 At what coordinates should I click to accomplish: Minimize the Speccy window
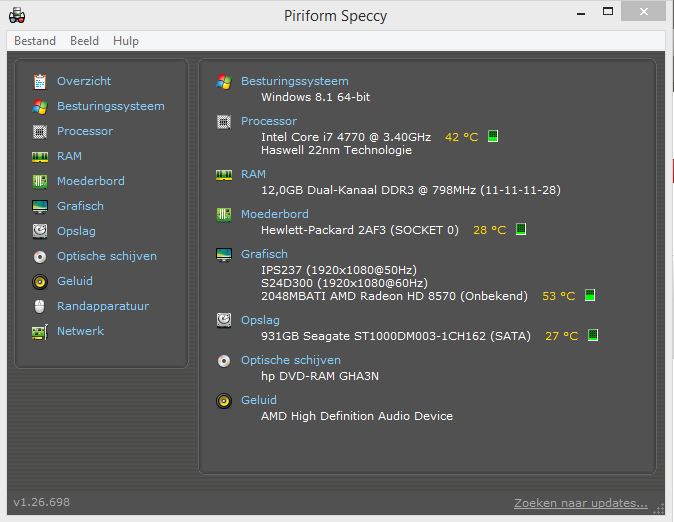coord(581,12)
